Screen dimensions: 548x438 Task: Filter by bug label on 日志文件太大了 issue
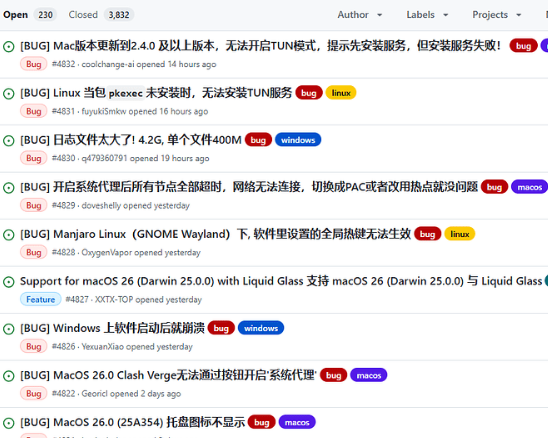[x=258, y=140]
